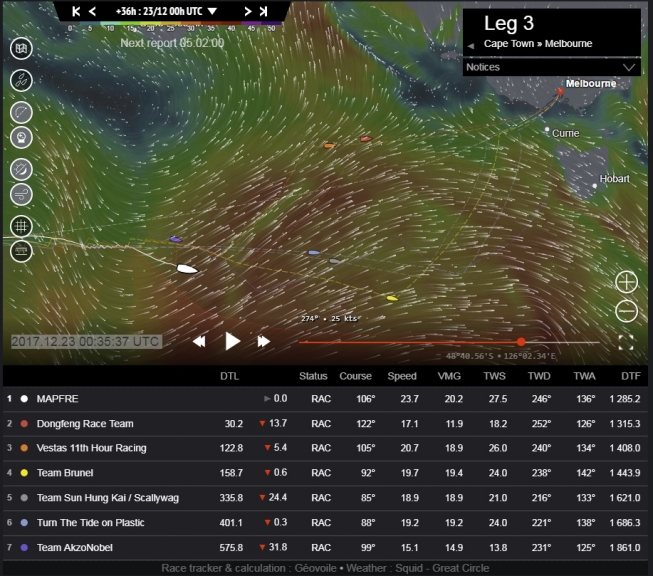Sort by the Speed column header
653x576 pixels.
402,376
